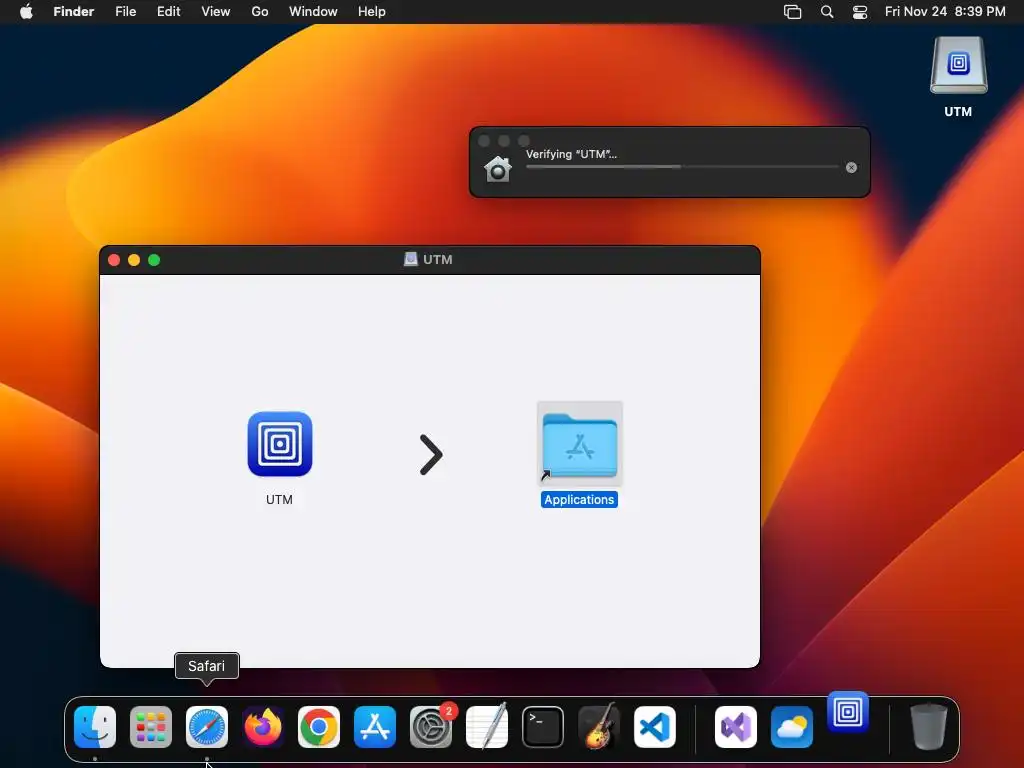Close the UTM disk image window
The height and width of the screenshot is (768, 1024).
point(114,260)
